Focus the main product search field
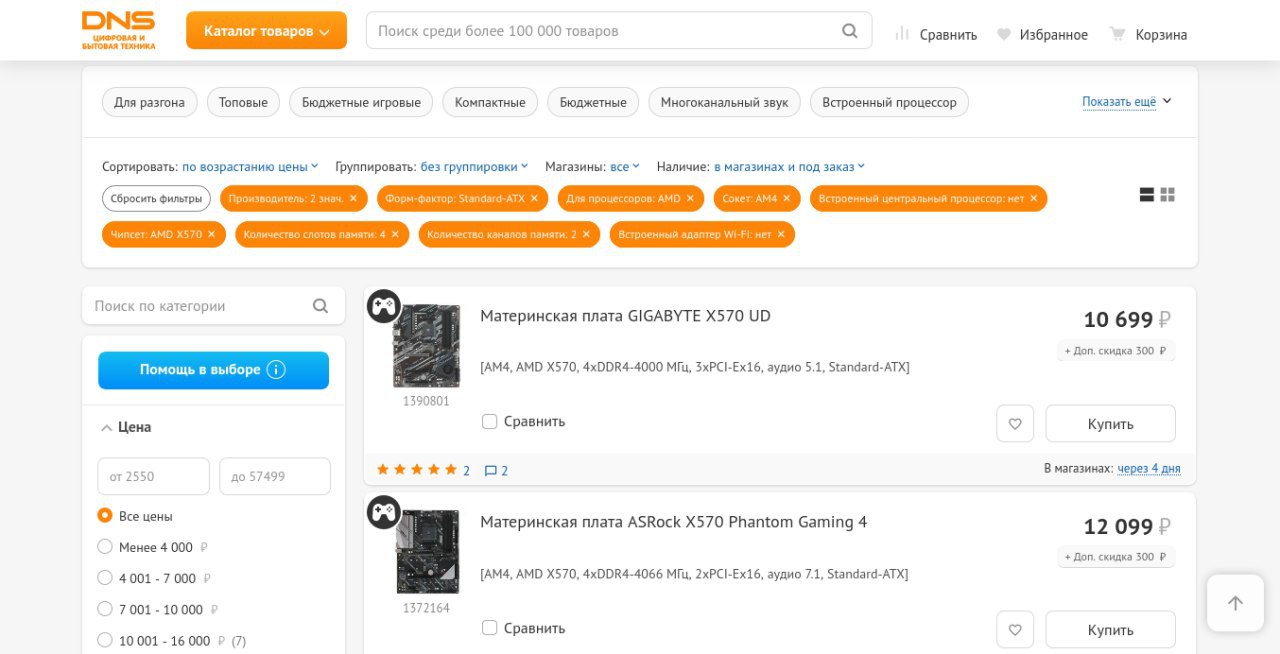The height and width of the screenshot is (654, 1280). point(605,31)
